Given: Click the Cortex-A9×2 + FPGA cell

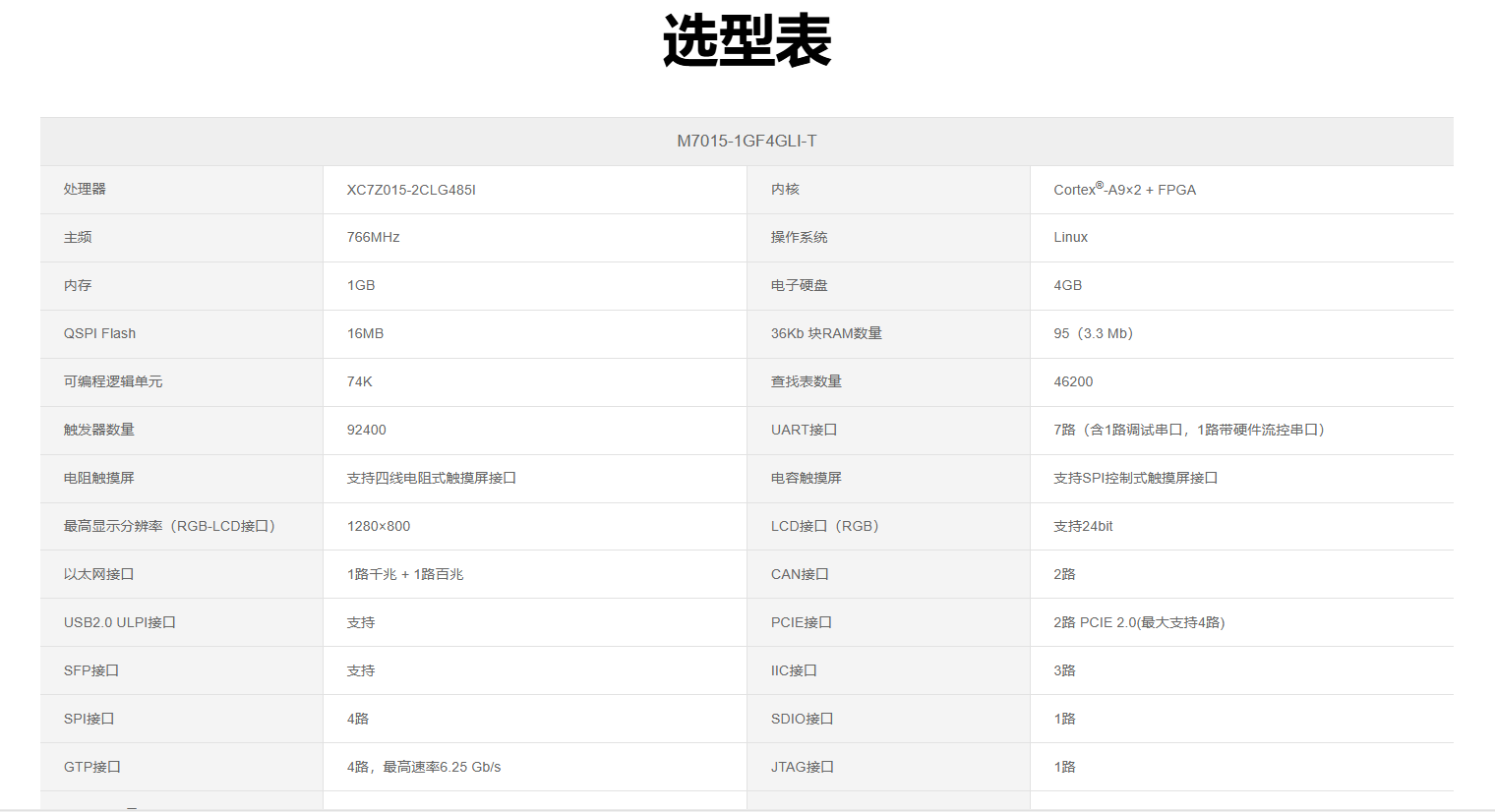Looking at the screenshot, I should click(1124, 190).
